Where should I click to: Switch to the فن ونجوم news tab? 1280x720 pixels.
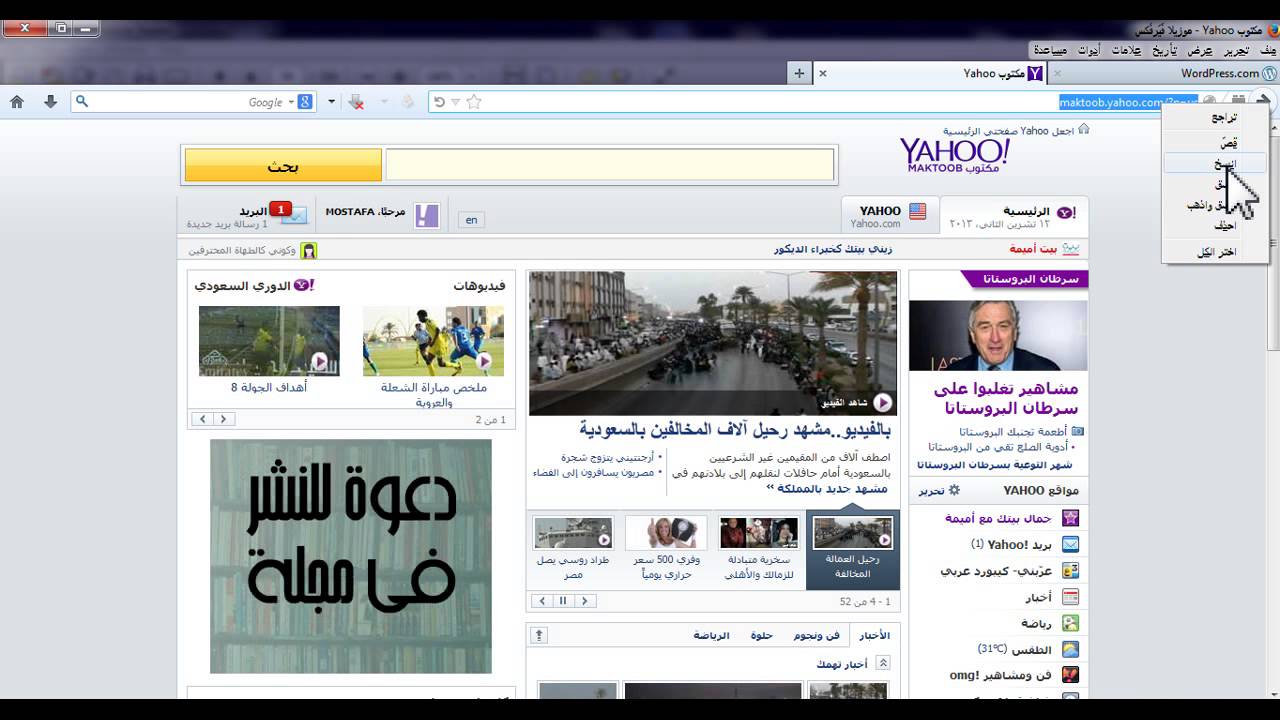816,635
